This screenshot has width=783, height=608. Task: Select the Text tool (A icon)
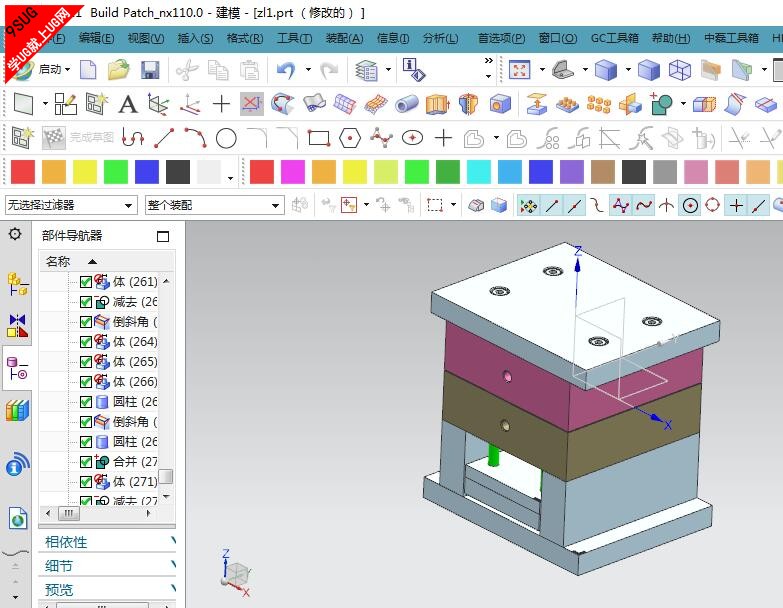[x=128, y=104]
